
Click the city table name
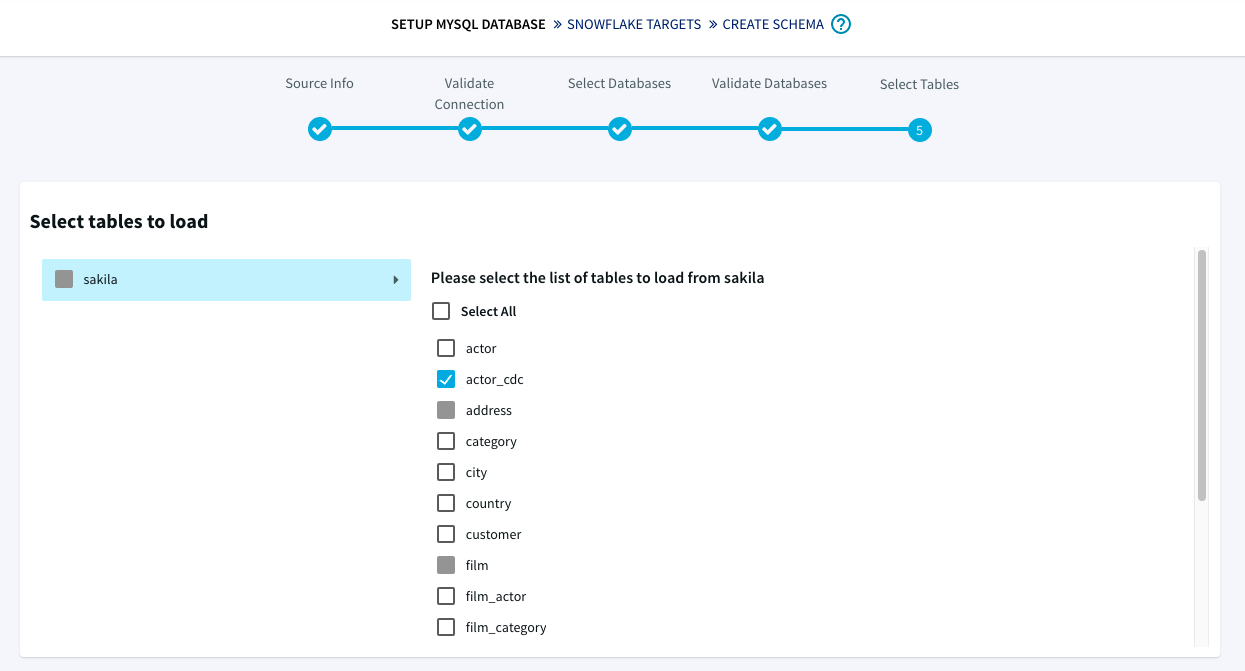[476, 472]
